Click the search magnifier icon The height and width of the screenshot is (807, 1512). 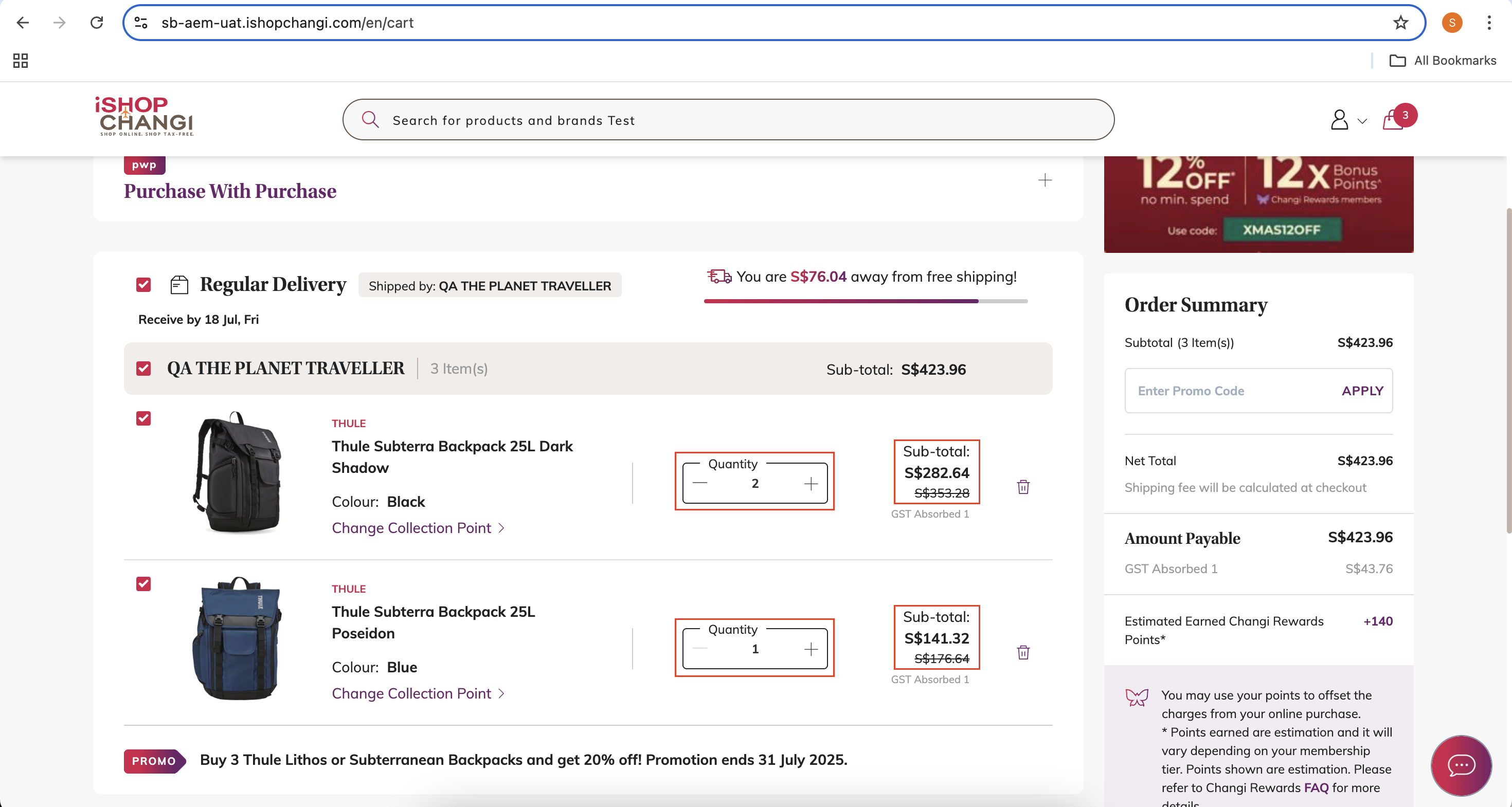tap(370, 120)
